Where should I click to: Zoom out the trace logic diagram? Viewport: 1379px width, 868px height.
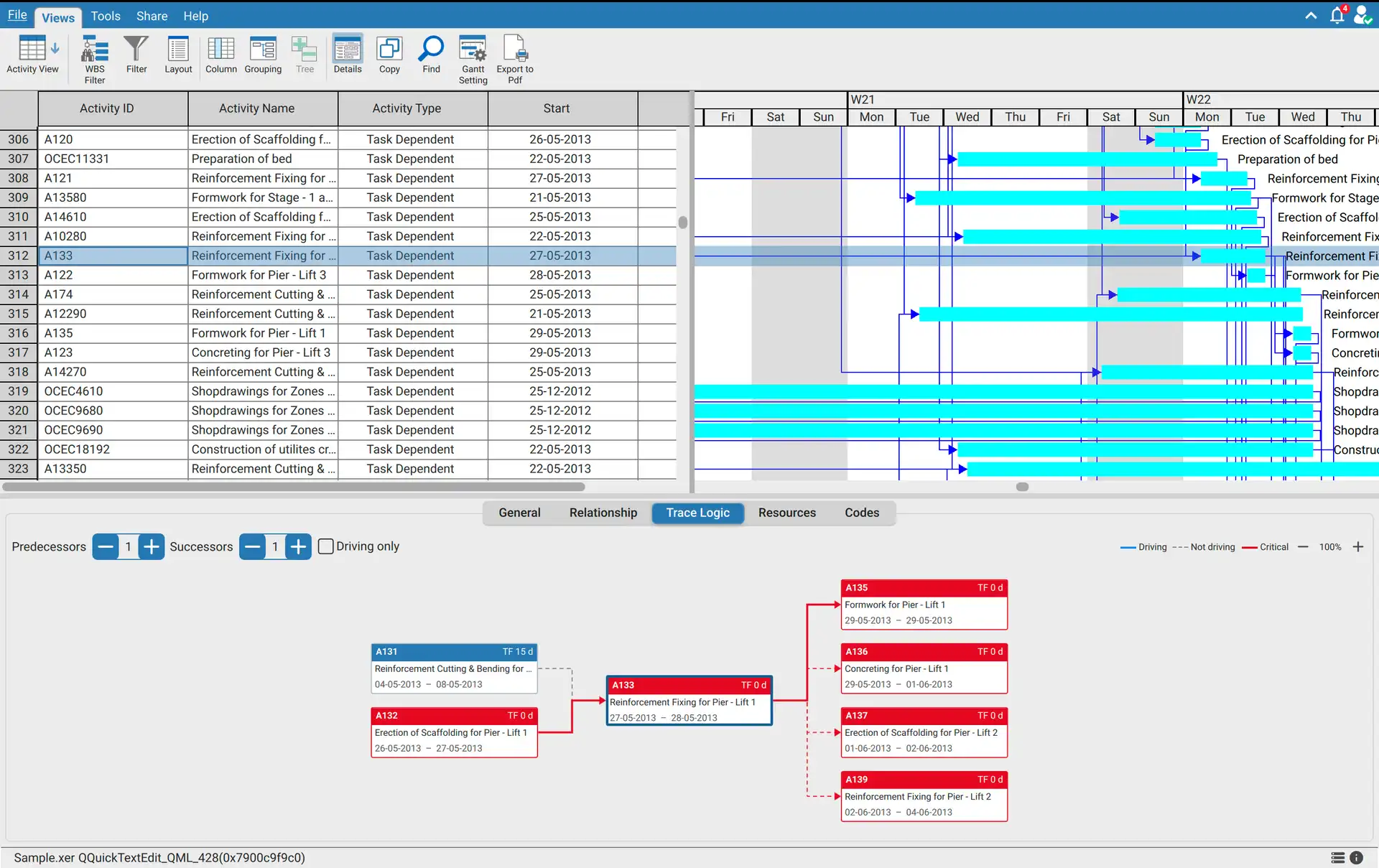(x=1303, y=547)
